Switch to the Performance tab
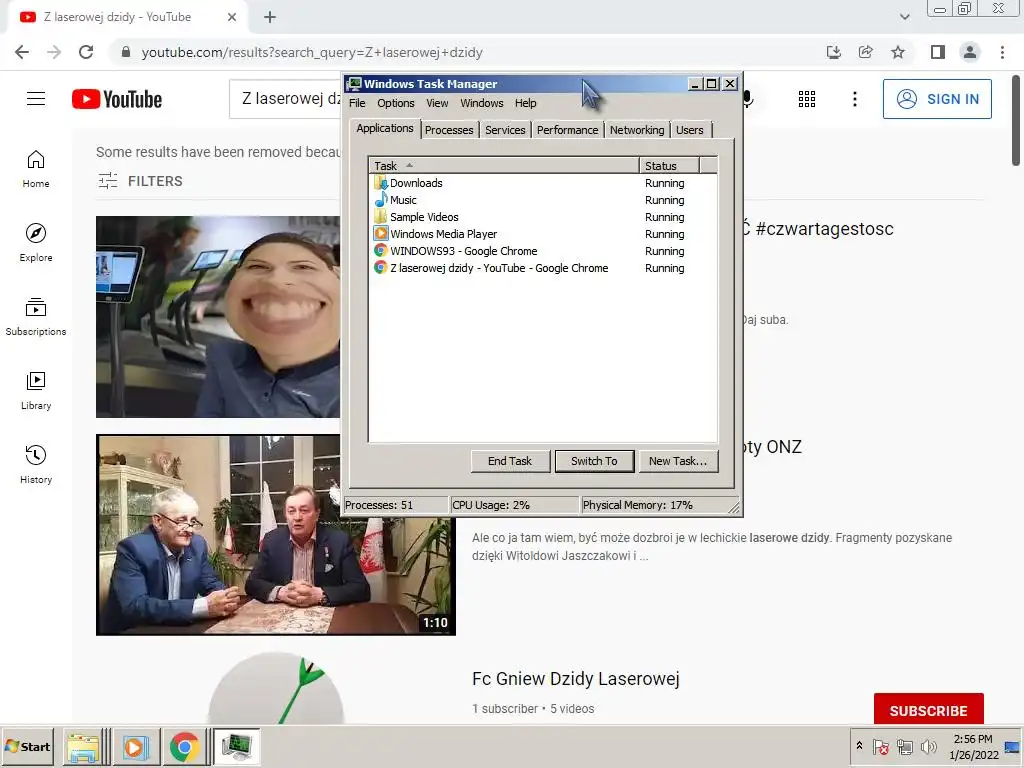Viewport: 1024px width, 768px height. (568, 130)
